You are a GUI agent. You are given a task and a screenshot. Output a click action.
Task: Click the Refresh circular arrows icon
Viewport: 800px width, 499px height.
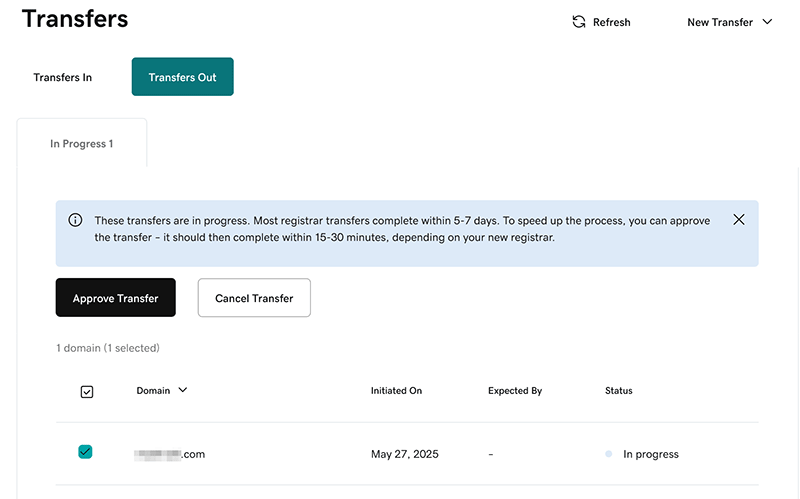(578, 22)
